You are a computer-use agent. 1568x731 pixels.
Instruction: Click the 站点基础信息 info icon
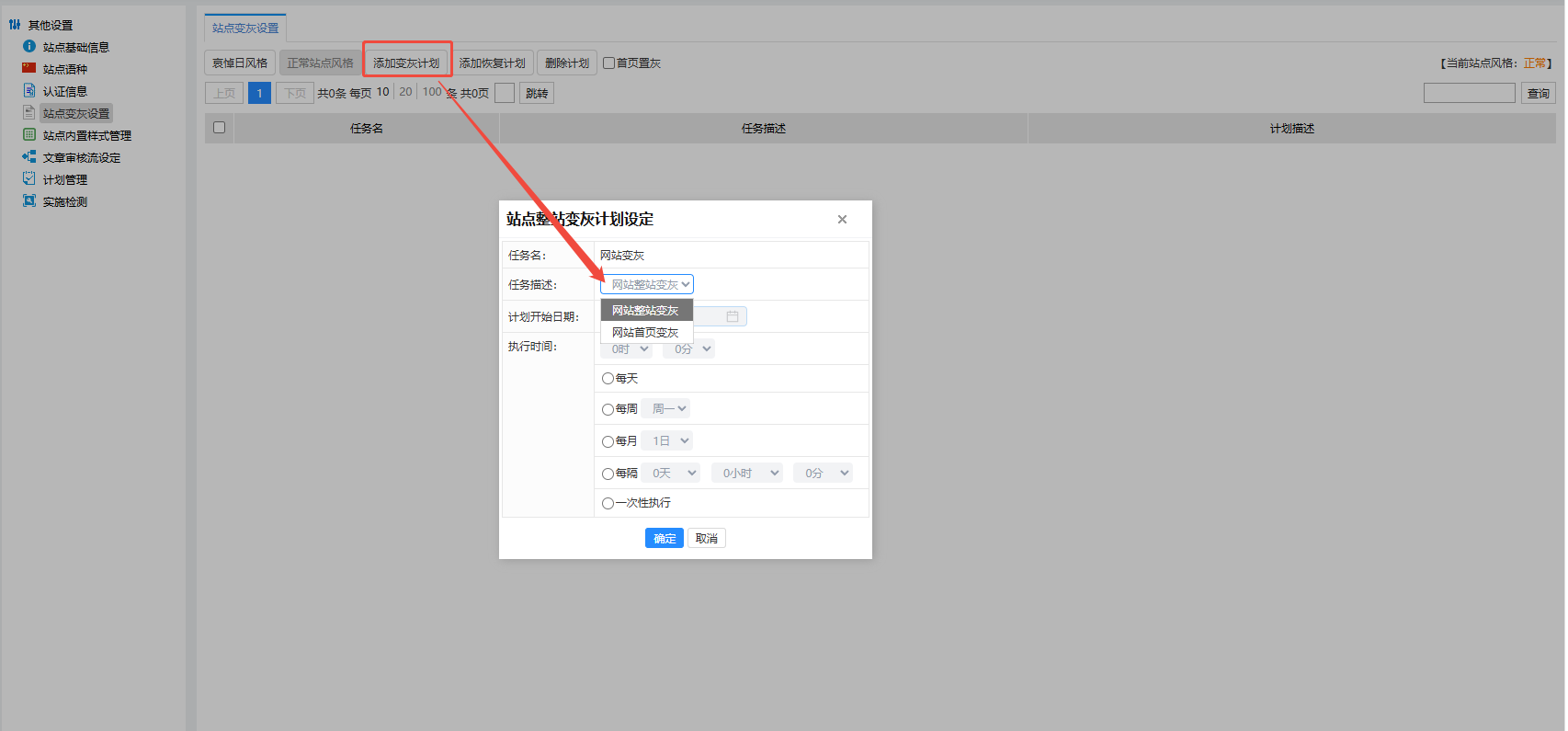pos(29,46)
